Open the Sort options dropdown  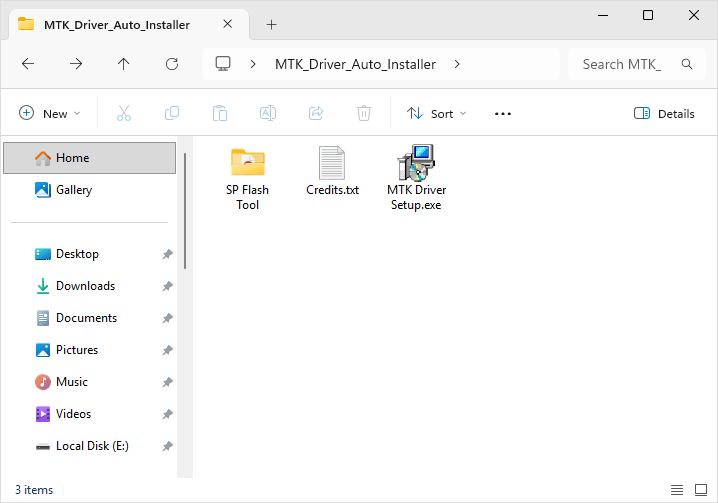coord(436,113)
